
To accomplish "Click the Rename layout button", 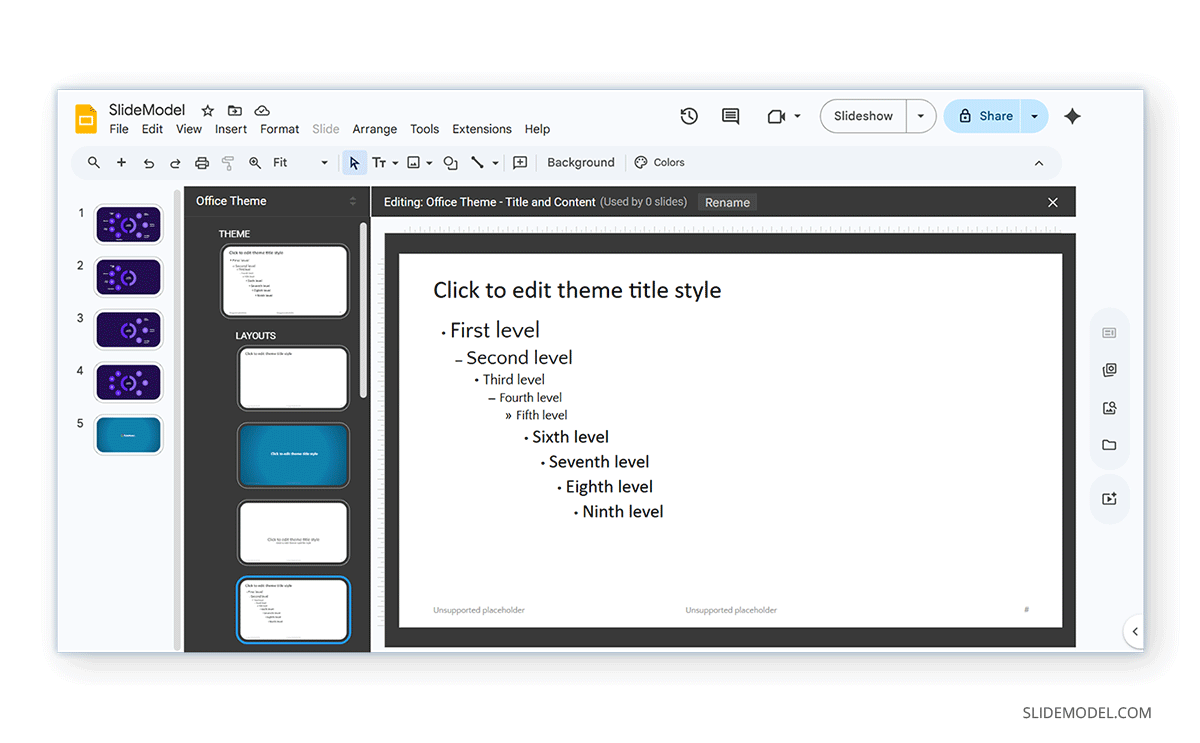I will point(727,202).
